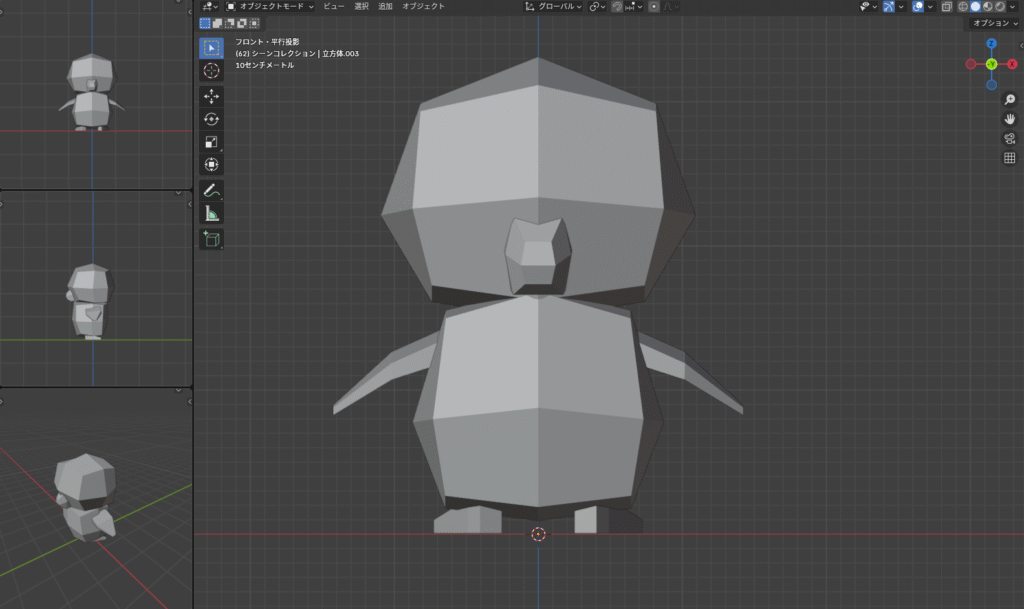Click the red X axis on gizmo
Viewport: 1024px width, 609px height.
point(1012,64)
